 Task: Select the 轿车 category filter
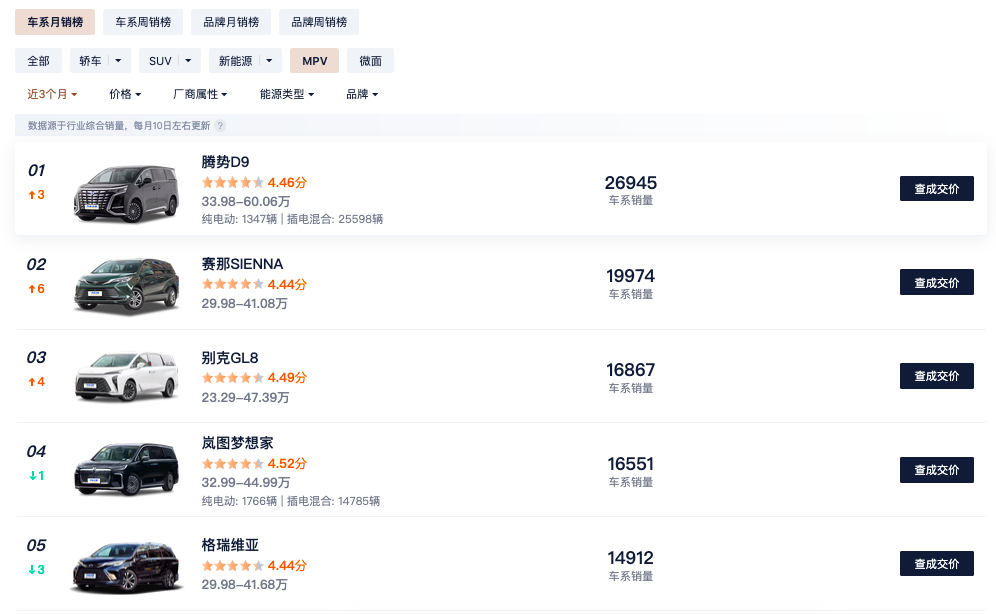click(90, 61)
